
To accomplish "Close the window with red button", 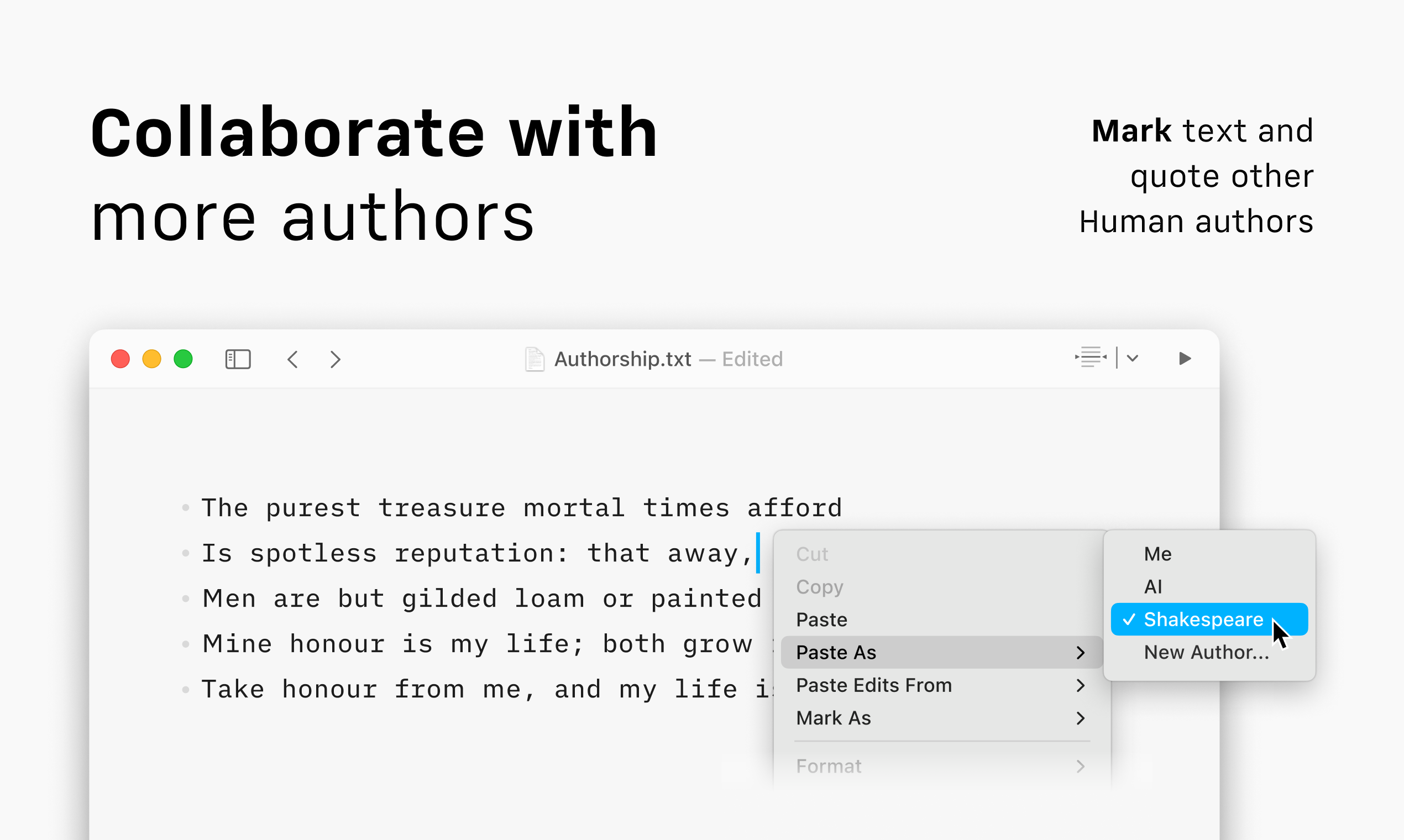I will coord(120,359).
